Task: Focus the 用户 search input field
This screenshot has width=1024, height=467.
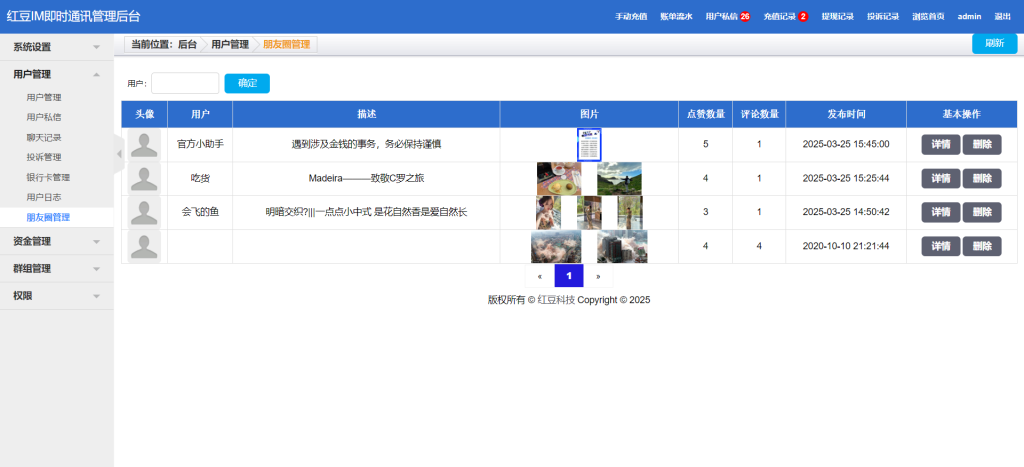Action: point(184,84)
